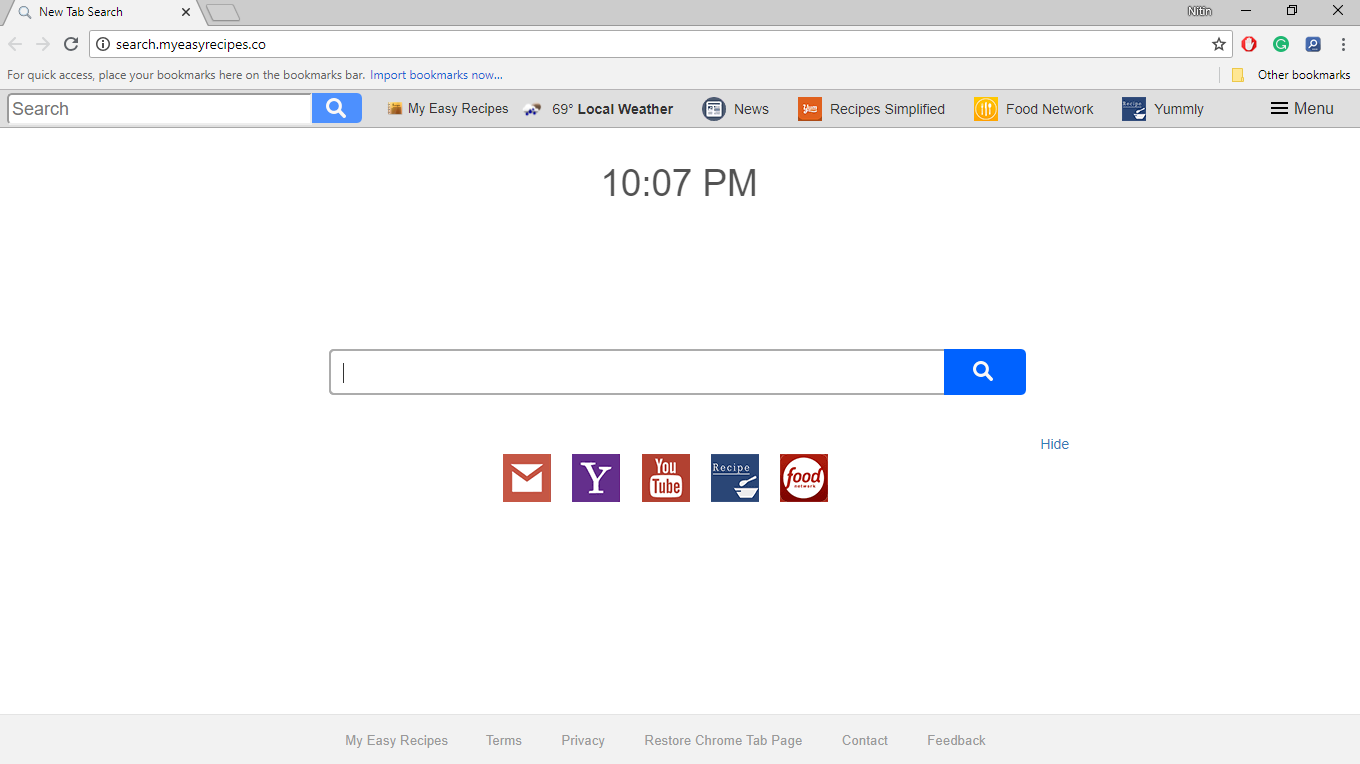Select the New Tab Search tab
The width and height of the screenshot is (1360, 764).
pos(100,12)
